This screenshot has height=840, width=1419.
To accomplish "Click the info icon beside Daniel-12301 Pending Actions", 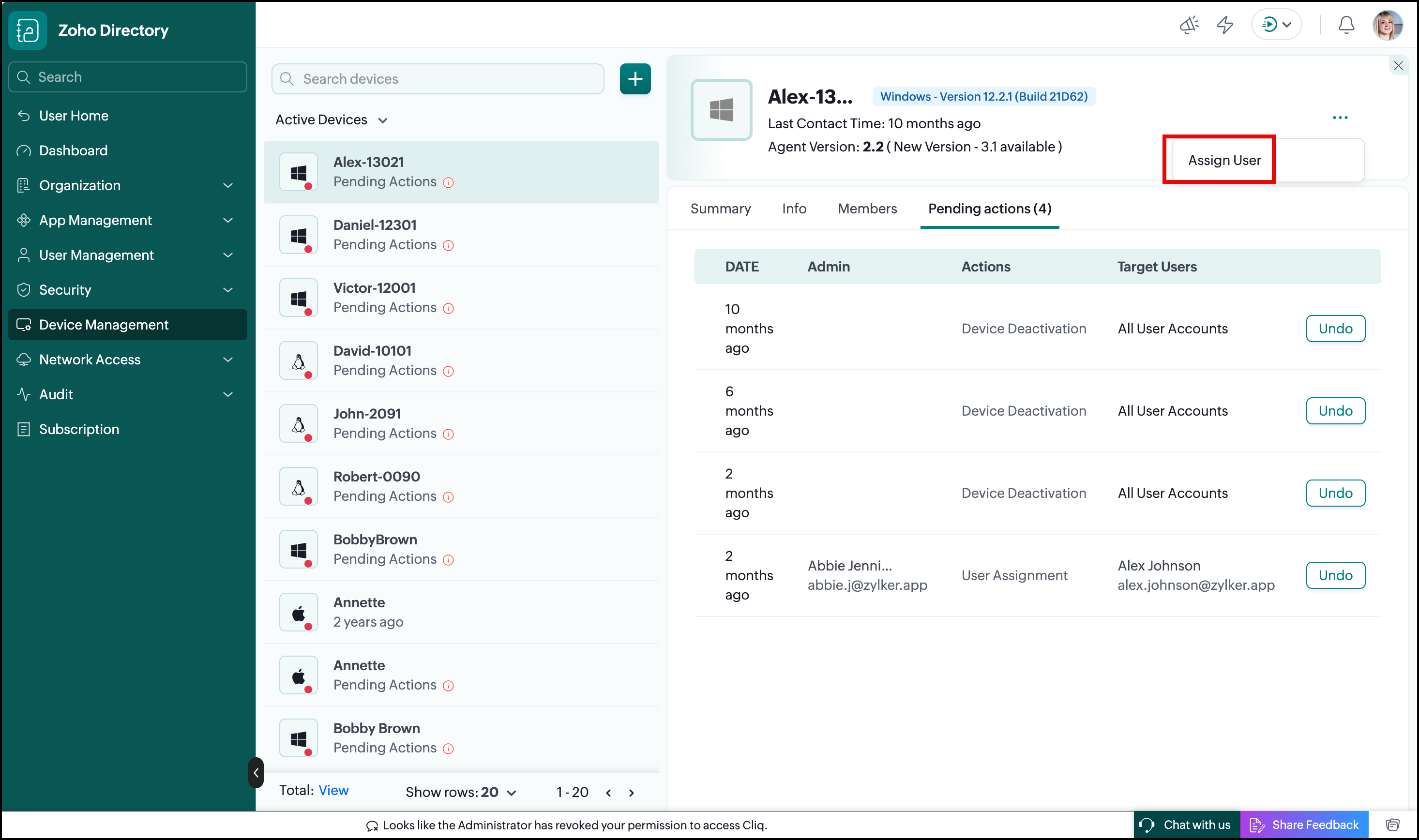I will pos(448,245).
